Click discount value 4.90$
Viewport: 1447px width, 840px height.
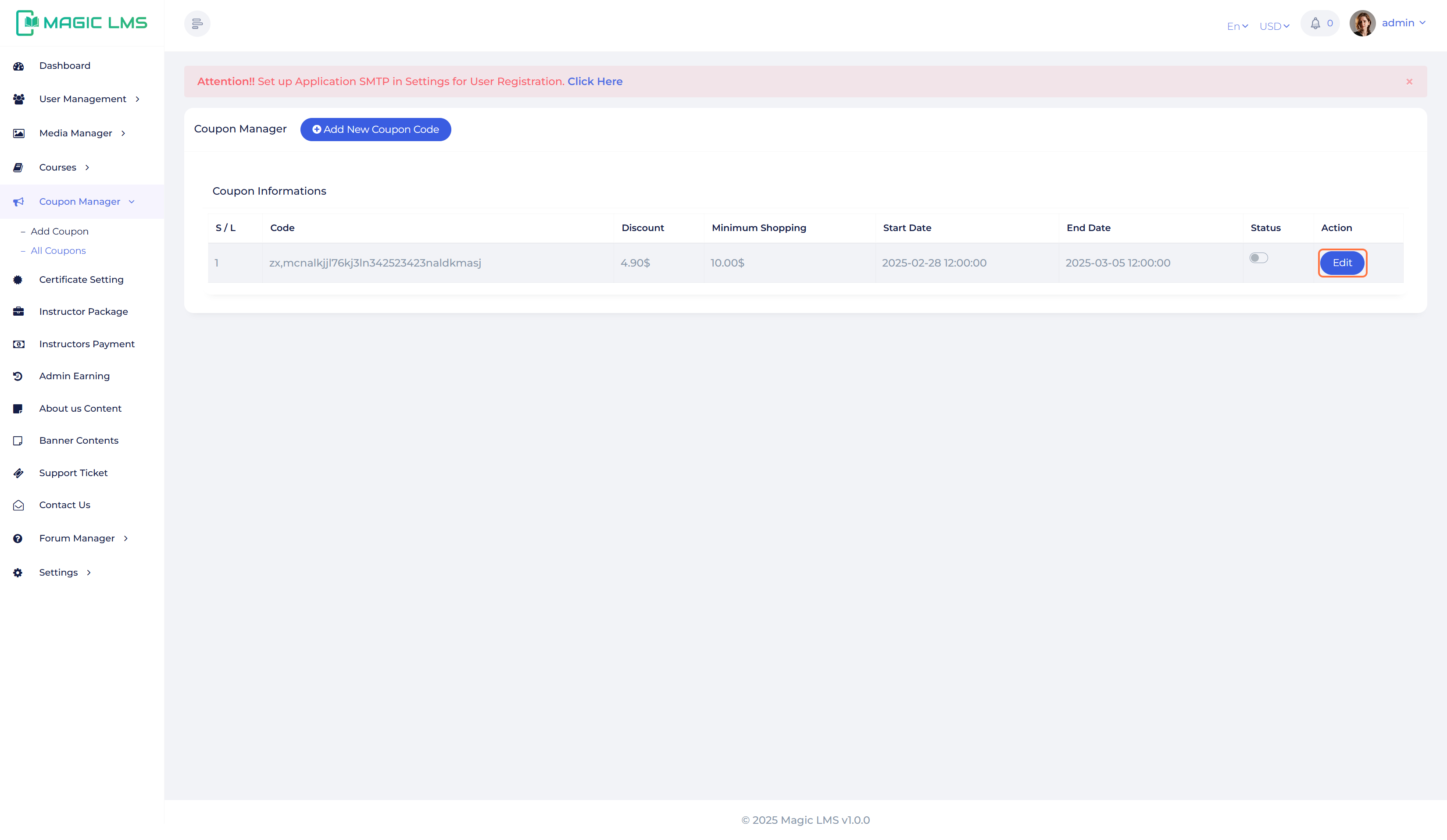point(635,263)
